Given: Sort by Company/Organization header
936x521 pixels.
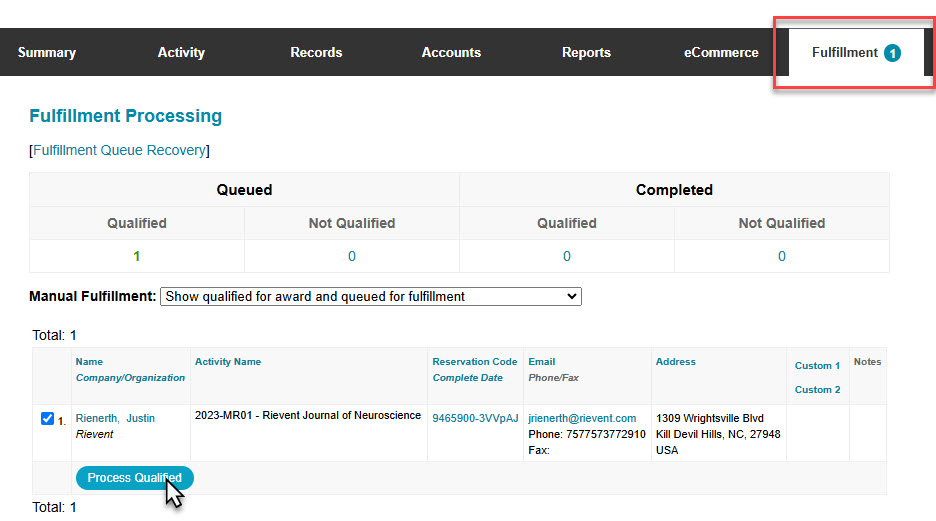Looking at the screenshot, I should (x=130, y=378).
